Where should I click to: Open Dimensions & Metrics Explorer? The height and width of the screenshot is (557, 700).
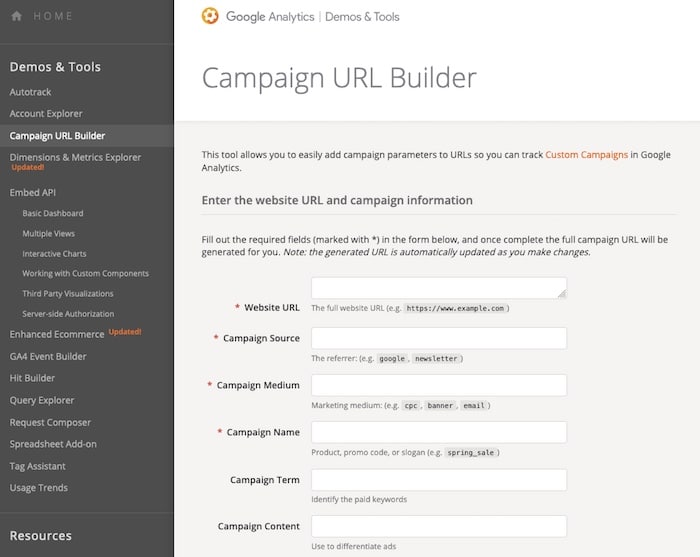pyautogui.click(x=75, y=157)
